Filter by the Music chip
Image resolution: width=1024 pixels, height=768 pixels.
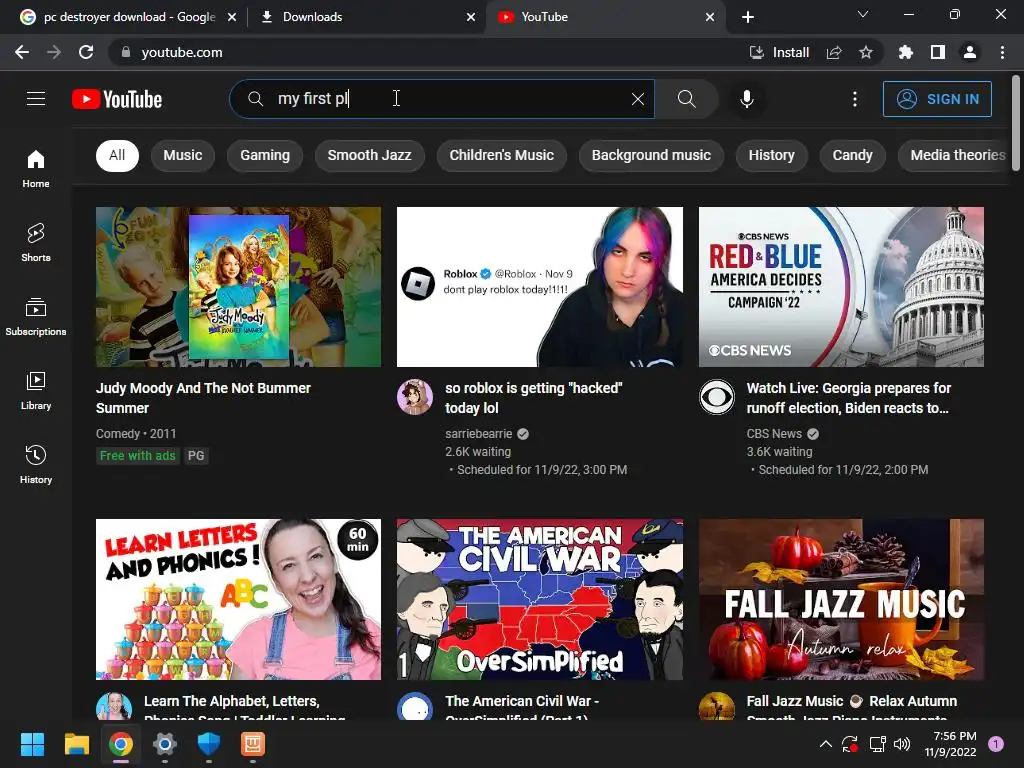click(x=183, y=155)
